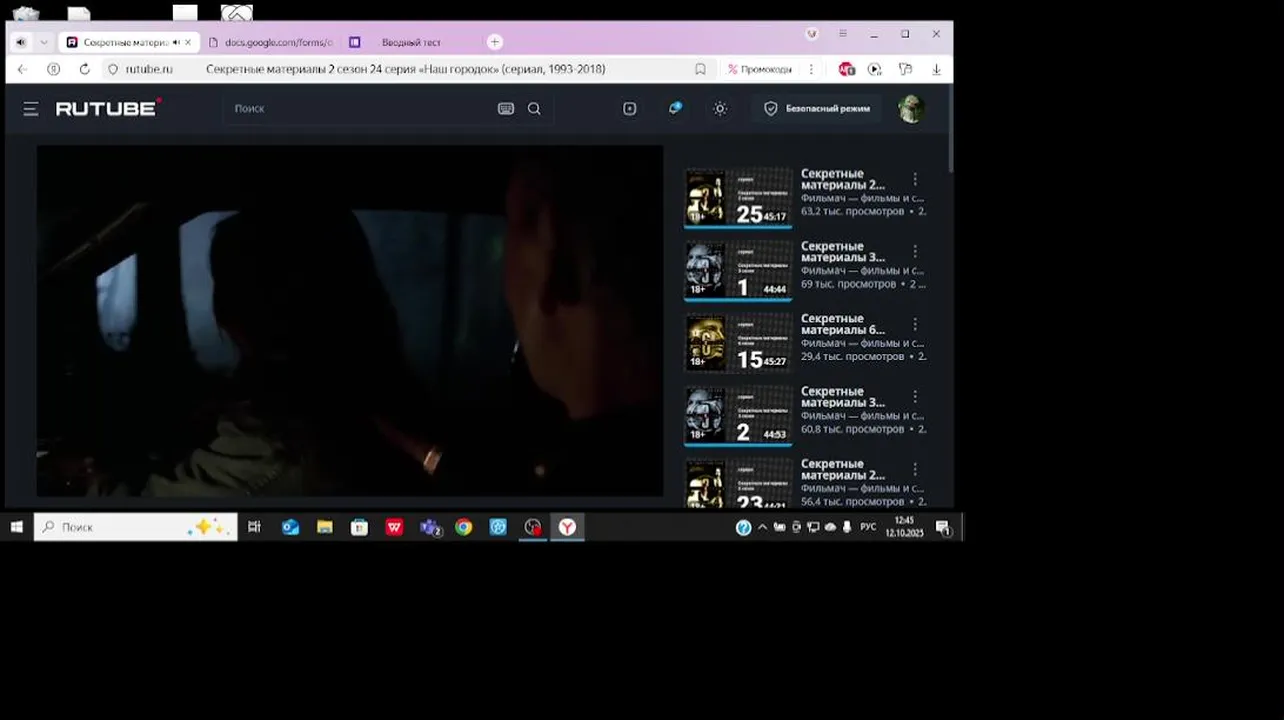Open Task View on taskbar
The width and height of the screenshot is (1284, 720).
click(254, 527)
